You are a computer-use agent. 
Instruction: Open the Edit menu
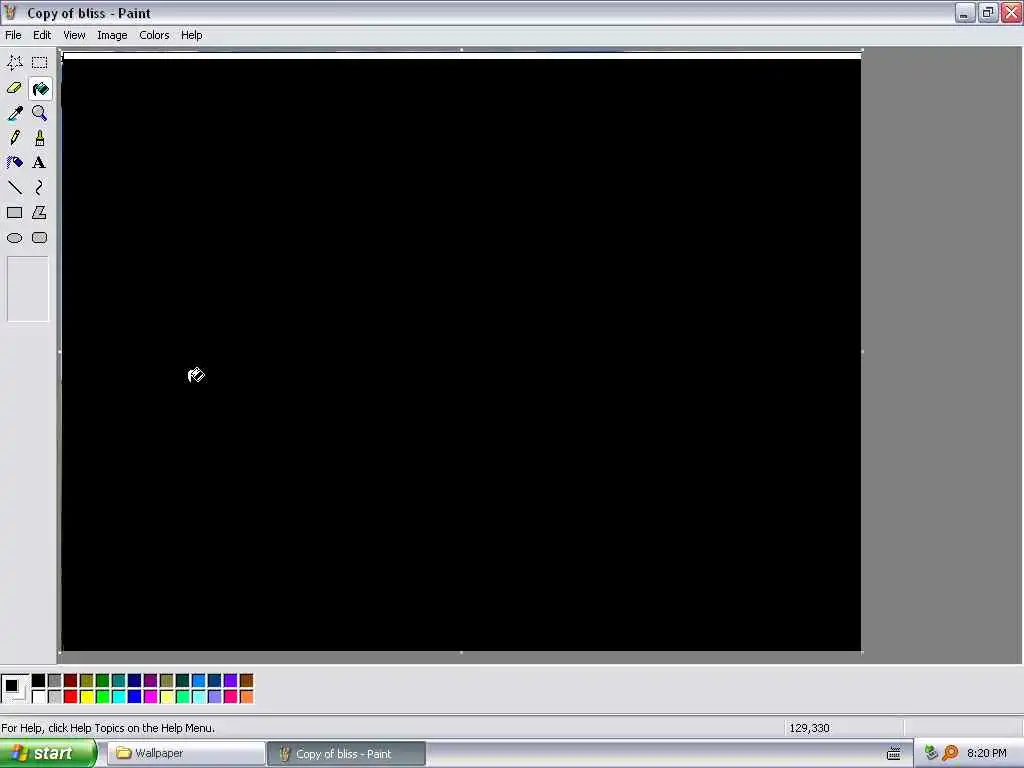(42, 35)
